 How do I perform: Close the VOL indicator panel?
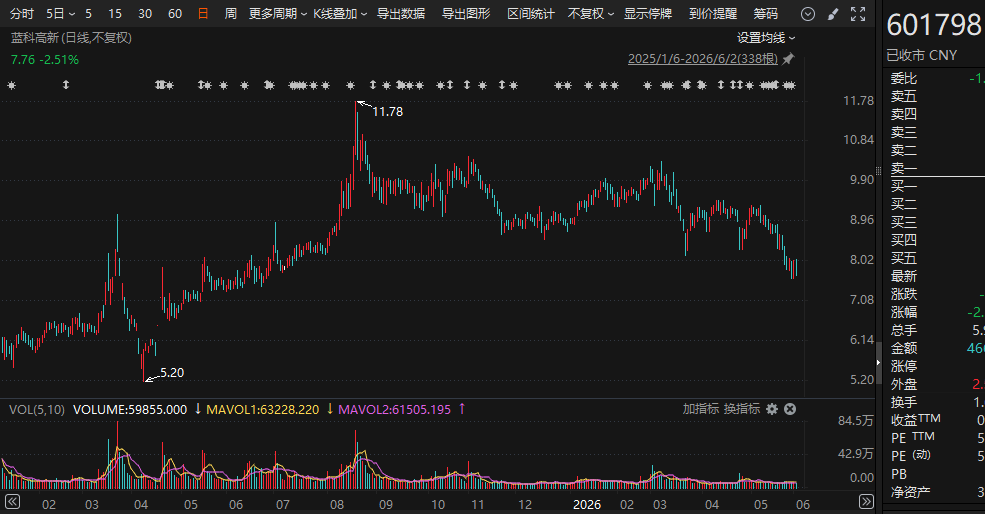point(790,409)
